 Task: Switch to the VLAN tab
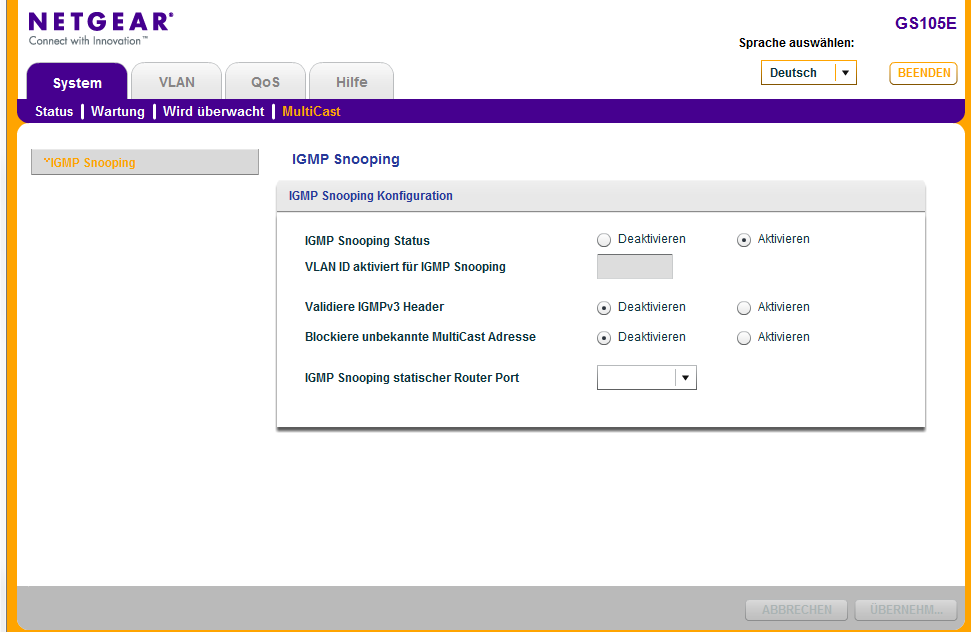point(176,82)
